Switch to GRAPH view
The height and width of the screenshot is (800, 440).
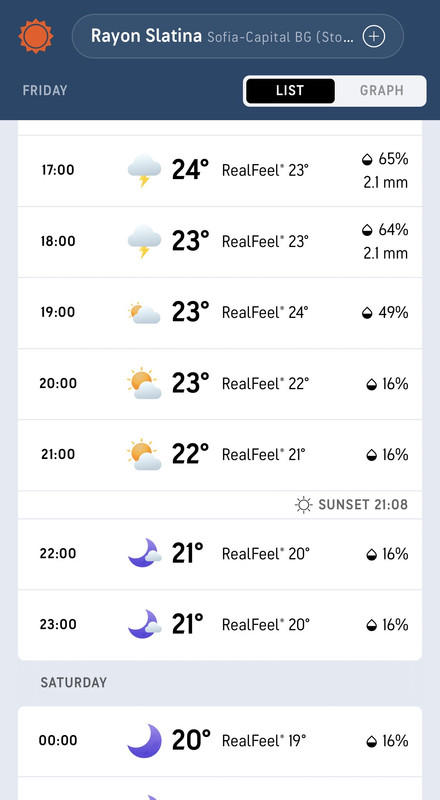[x=382, y=91]
